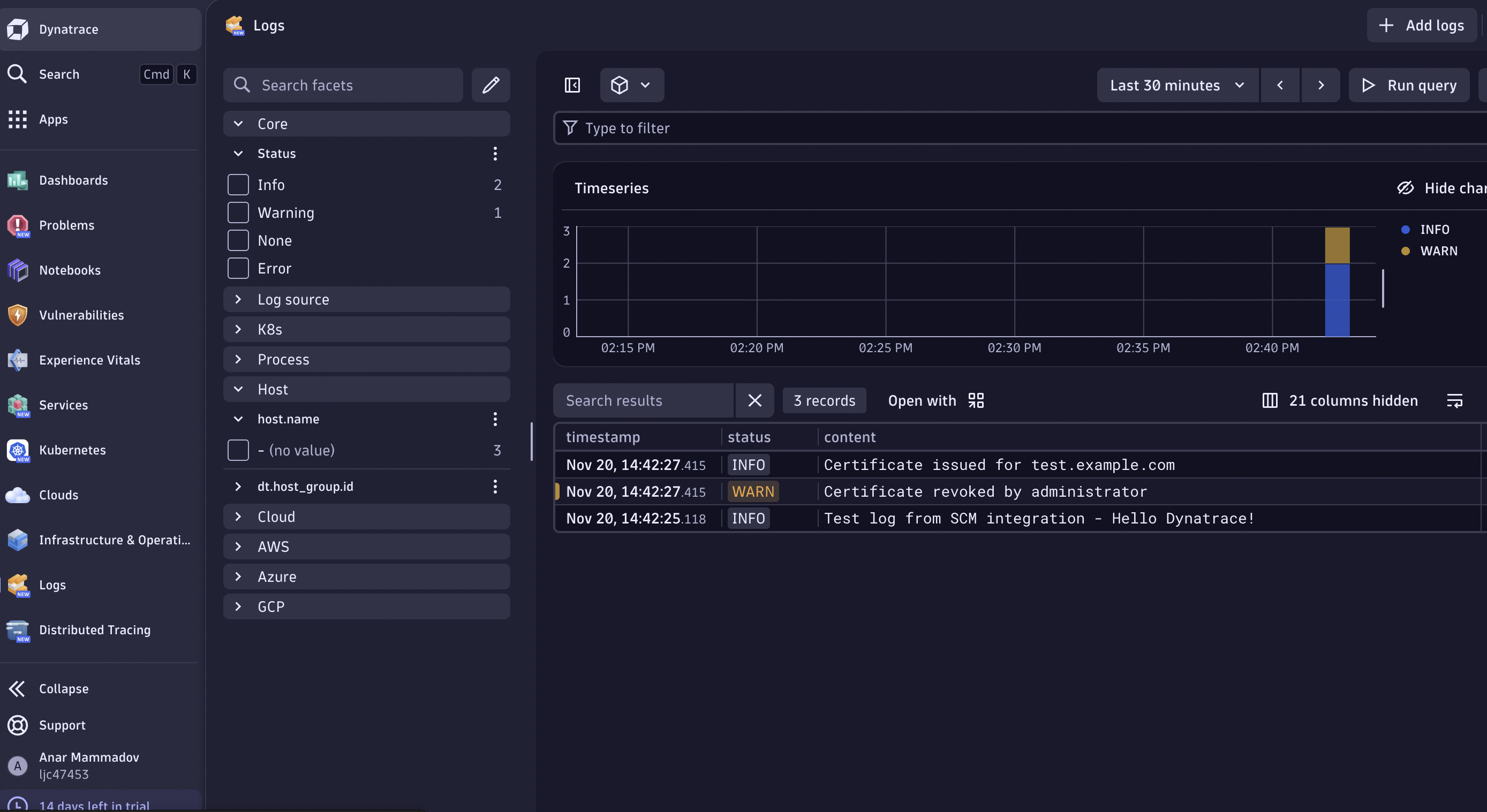Click the edit facets pencil icon

point(490,85)
